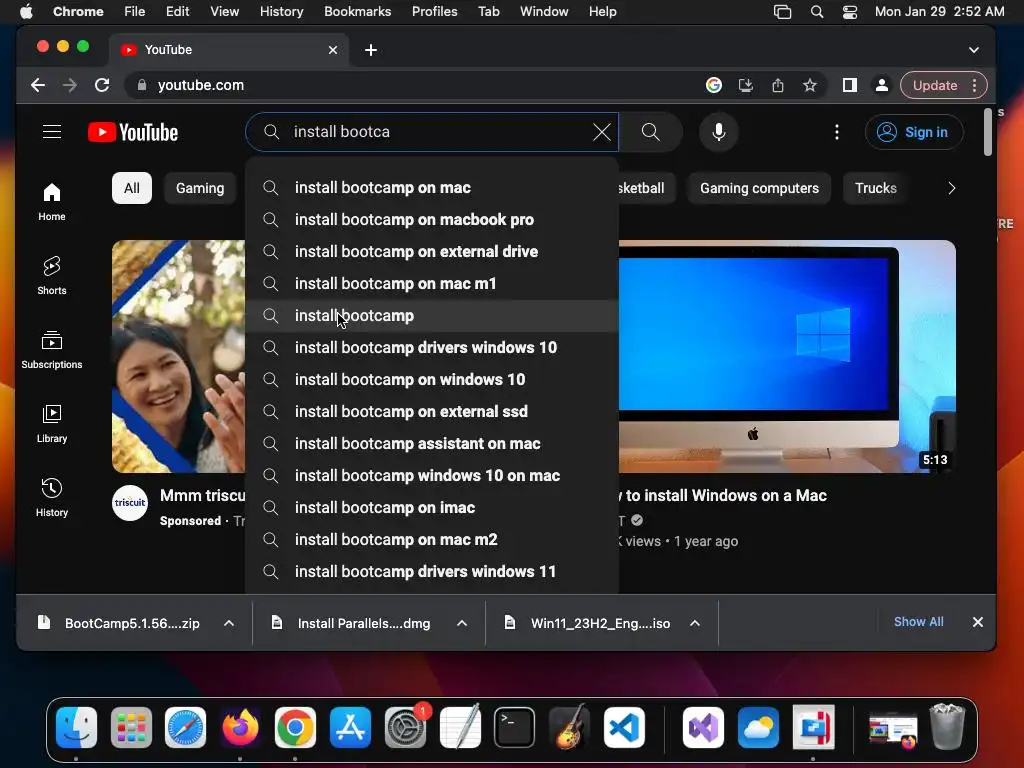Click install app icon in address bar
Image resolution: width=1024 pixels, height=768 pixels.
[746, 85]
